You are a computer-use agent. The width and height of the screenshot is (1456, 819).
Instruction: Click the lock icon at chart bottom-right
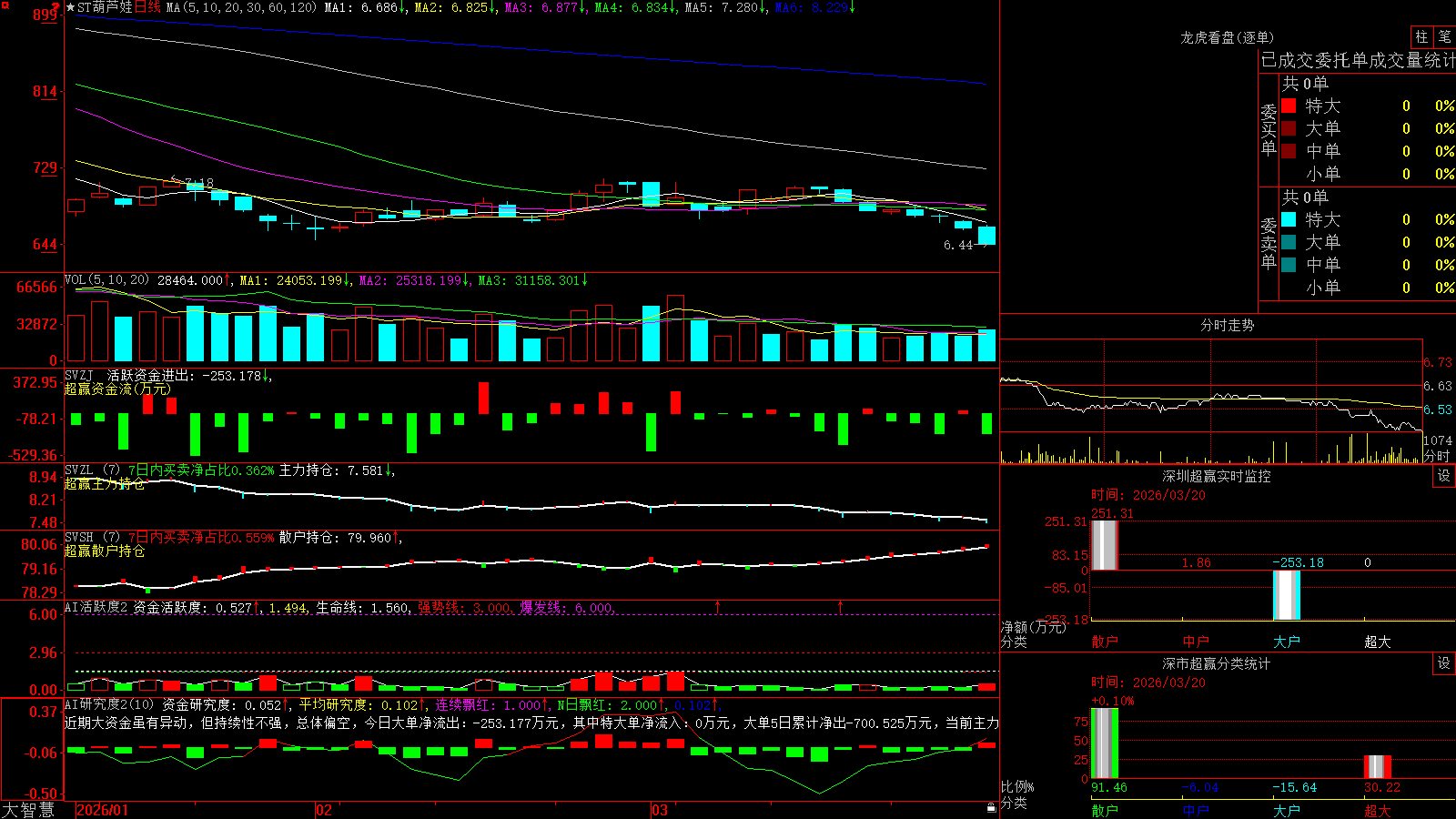(x=991, y=808)
